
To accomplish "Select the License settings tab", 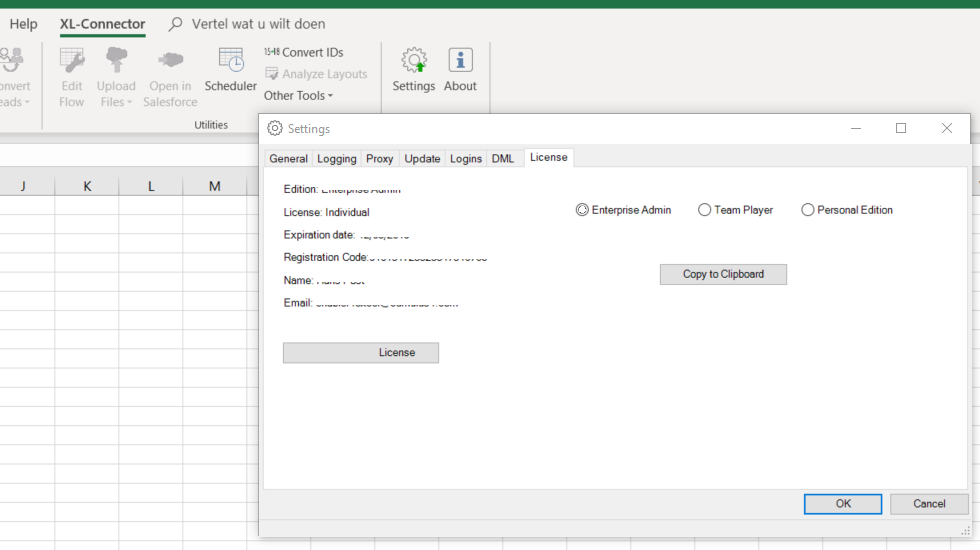I will click(549, 158).
